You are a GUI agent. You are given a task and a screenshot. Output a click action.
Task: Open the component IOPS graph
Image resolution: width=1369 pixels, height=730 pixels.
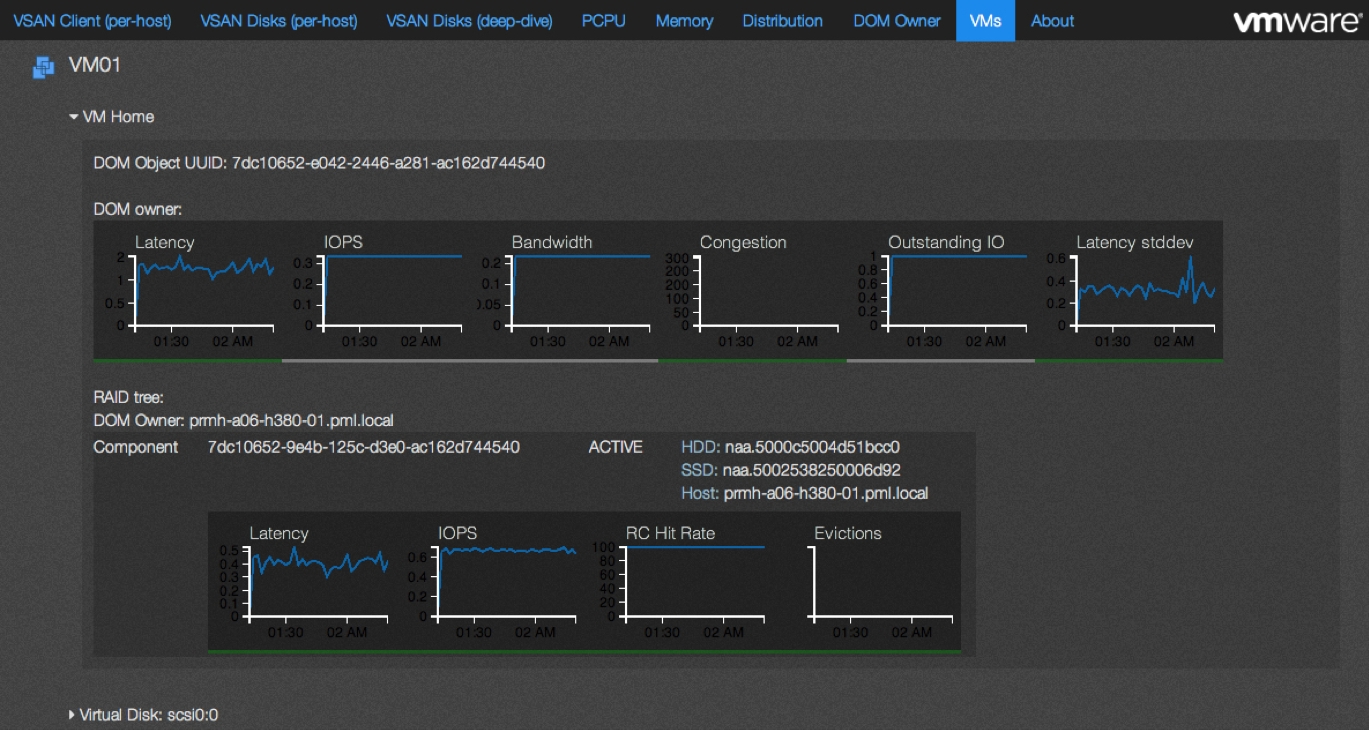(490, 583)
